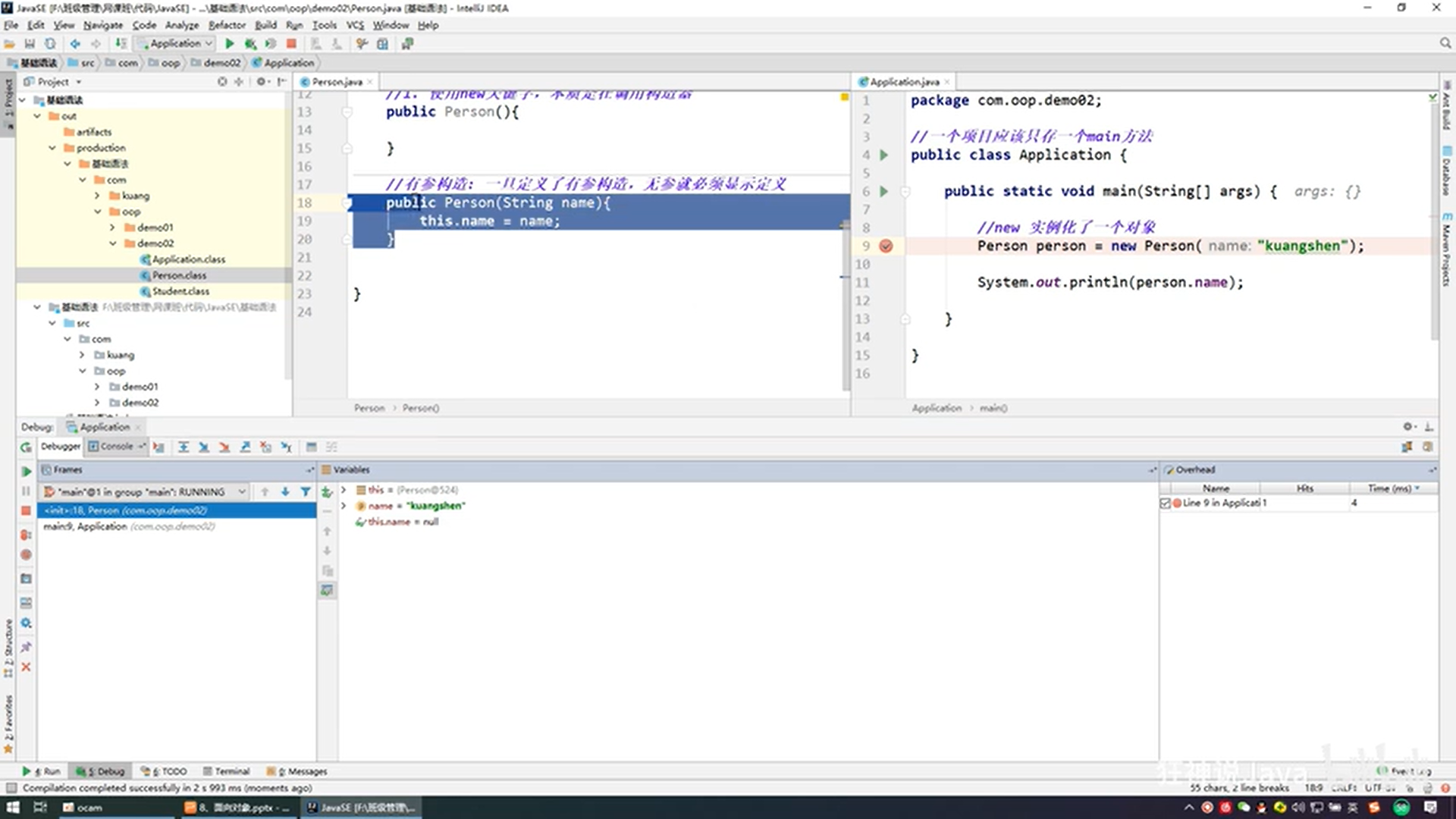Select main:9 Application stack frame
Screen dimensions: 1456x819
[129, 526]
